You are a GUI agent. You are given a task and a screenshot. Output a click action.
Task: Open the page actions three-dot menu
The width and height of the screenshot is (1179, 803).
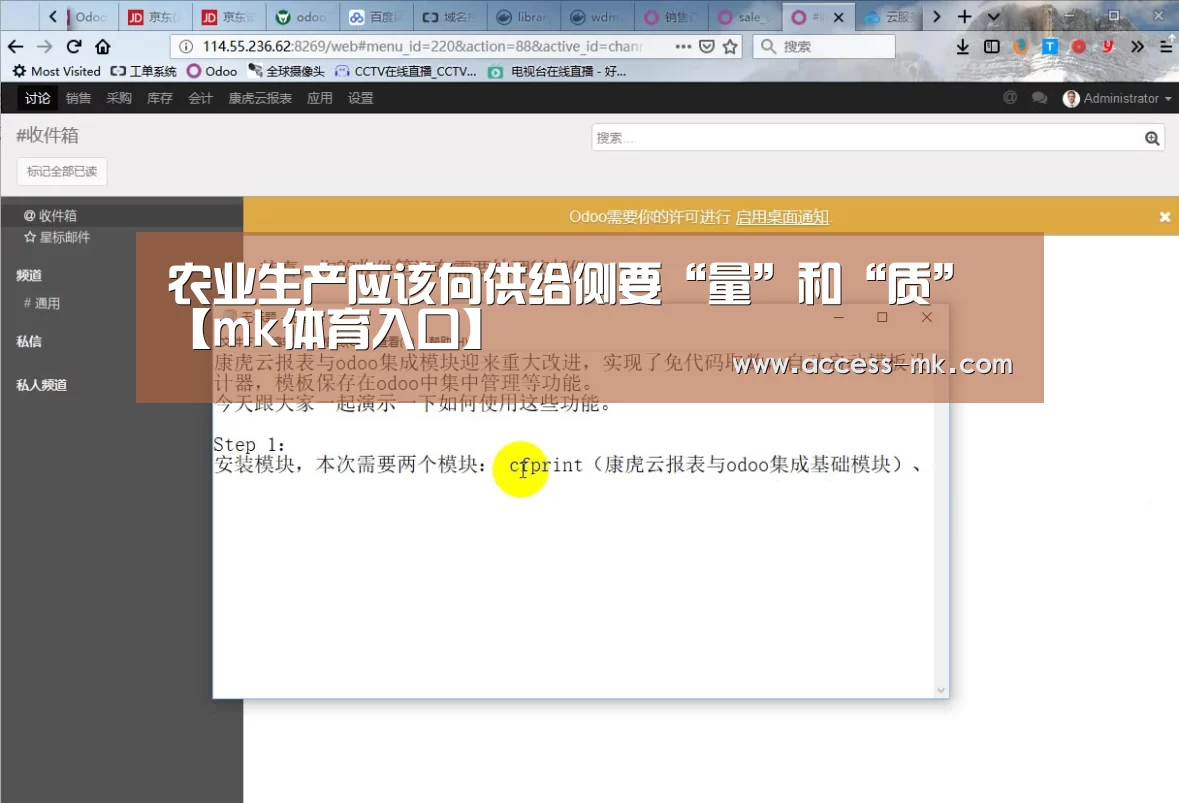click(x=683, y=47)
